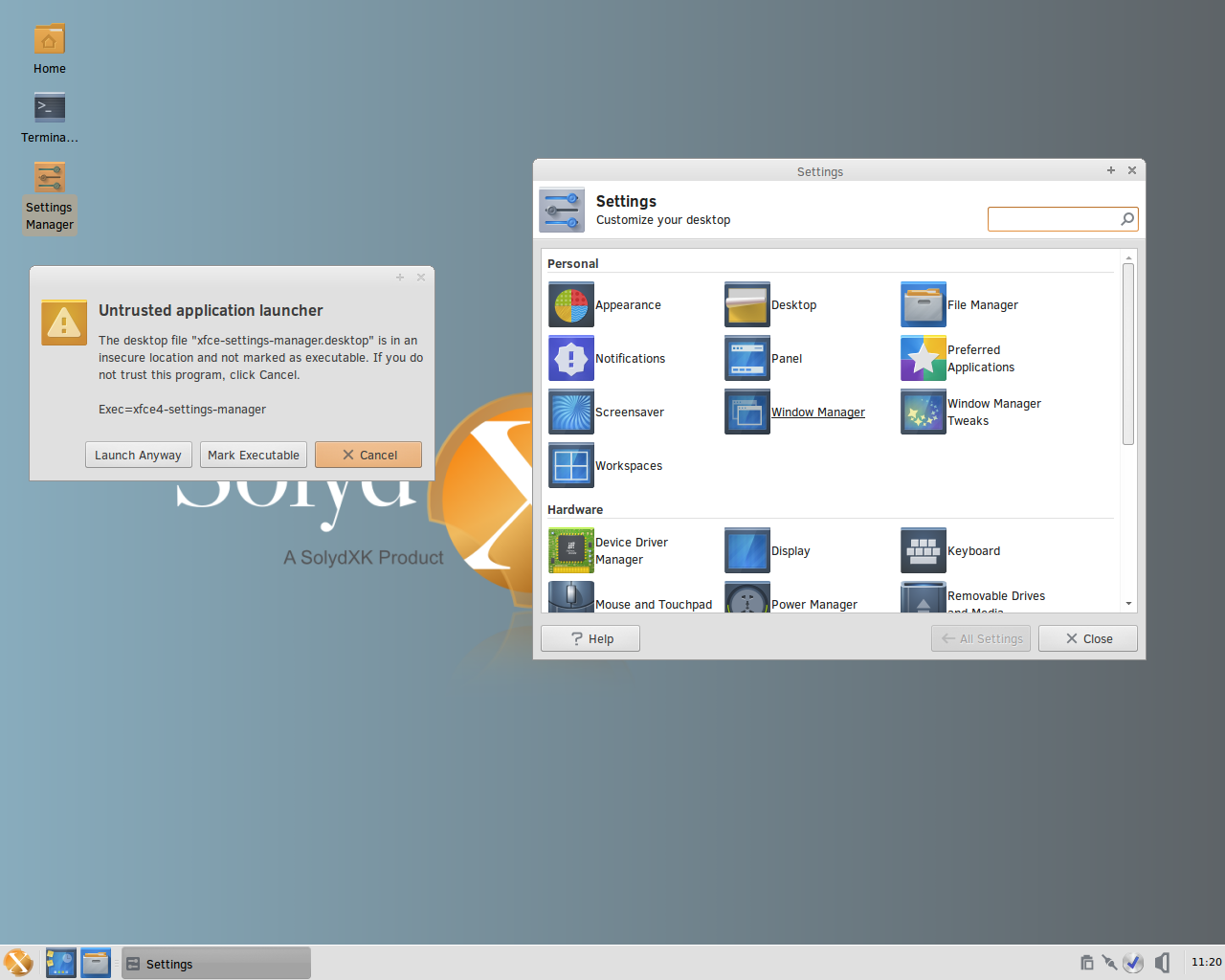Image resolution: width=1225 pixels, height=980 pixels.
Task: Open Window Manager Tweaks icon
Action: tap(924, 412)
